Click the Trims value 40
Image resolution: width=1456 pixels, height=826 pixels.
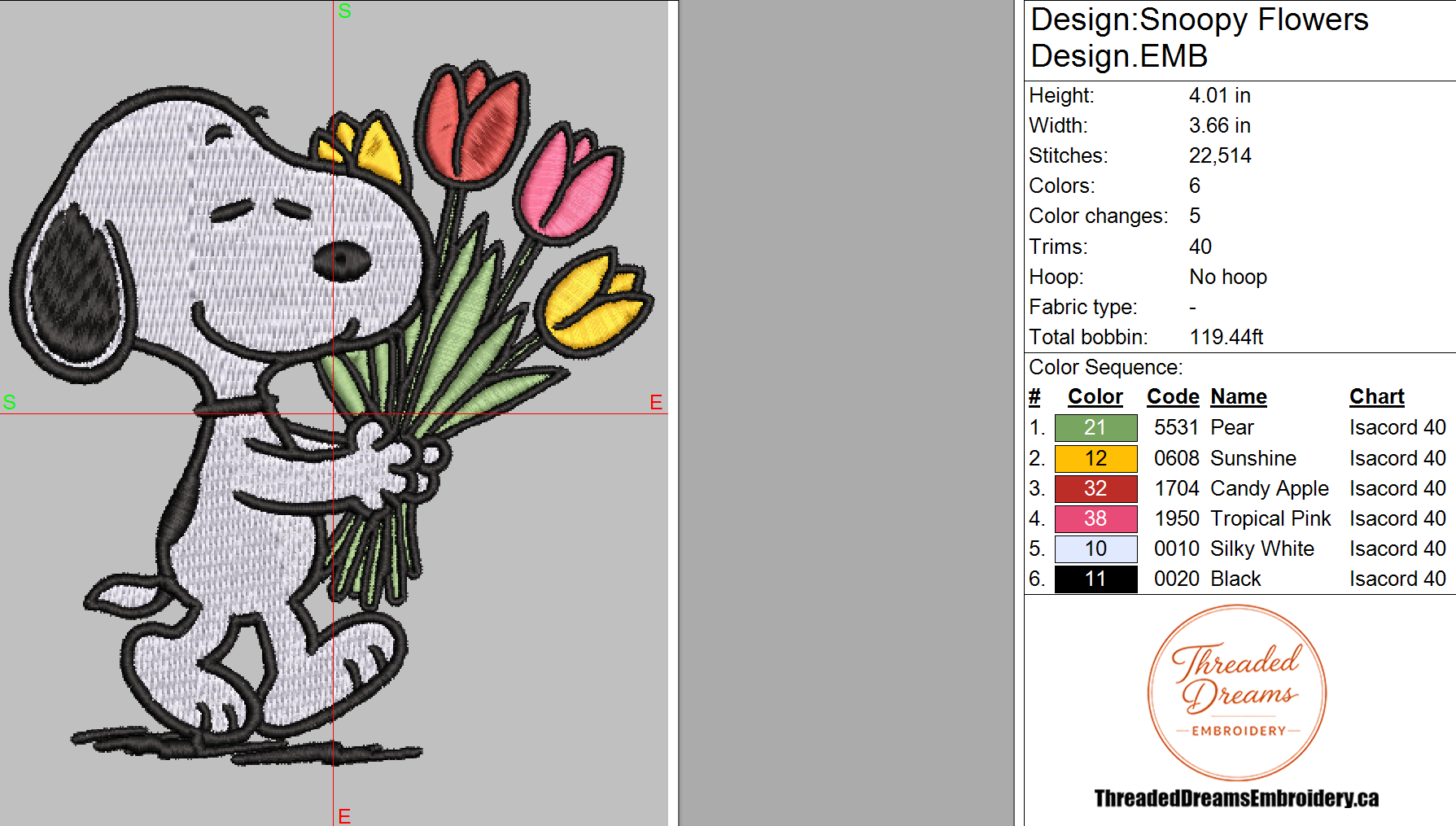[1200, 247]
